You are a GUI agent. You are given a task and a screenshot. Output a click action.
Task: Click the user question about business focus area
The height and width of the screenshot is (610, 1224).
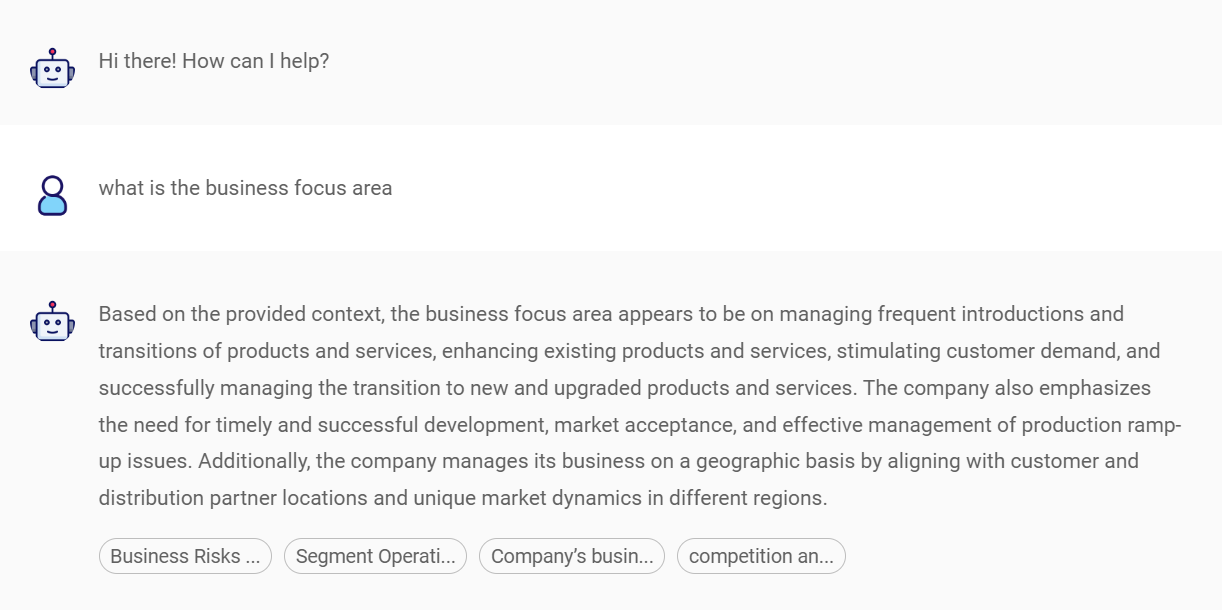[x=245, y=188]
